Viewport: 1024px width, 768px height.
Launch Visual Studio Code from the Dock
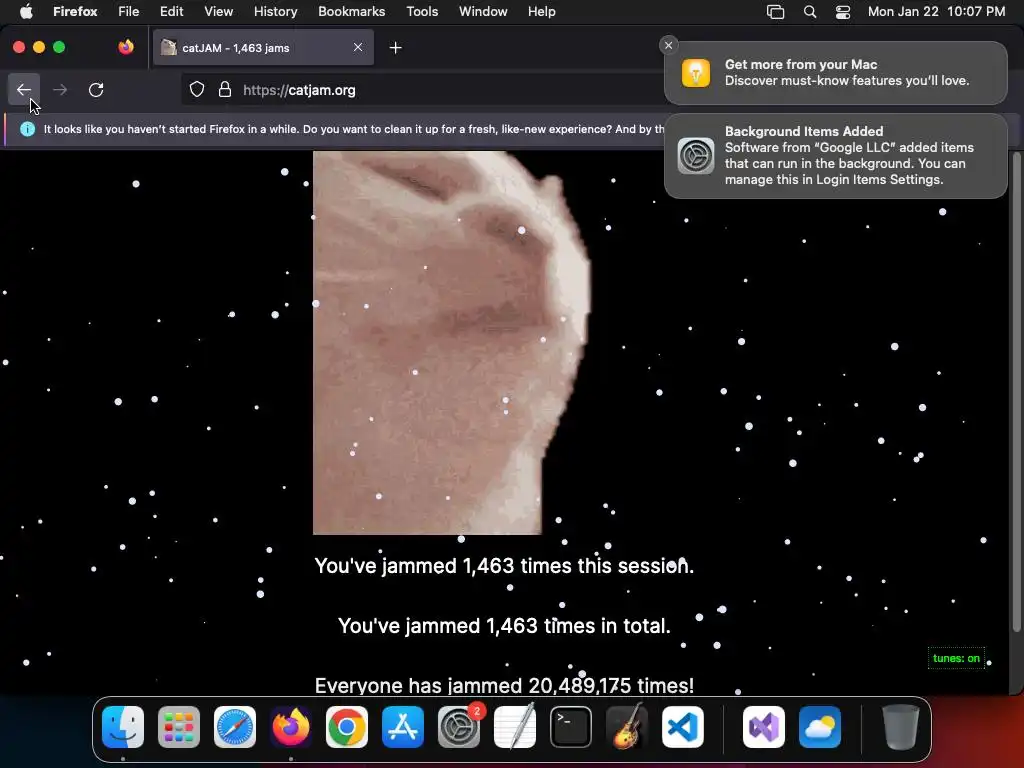[682, 727]
